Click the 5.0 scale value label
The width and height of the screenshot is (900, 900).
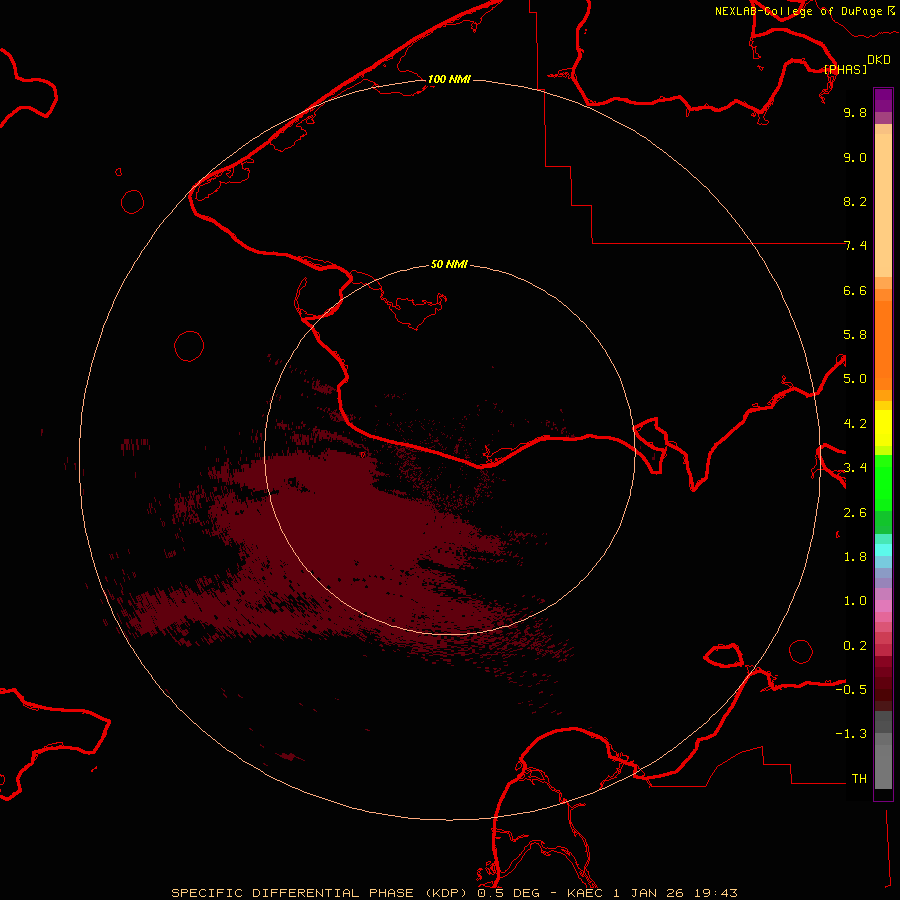pos(855,379)
